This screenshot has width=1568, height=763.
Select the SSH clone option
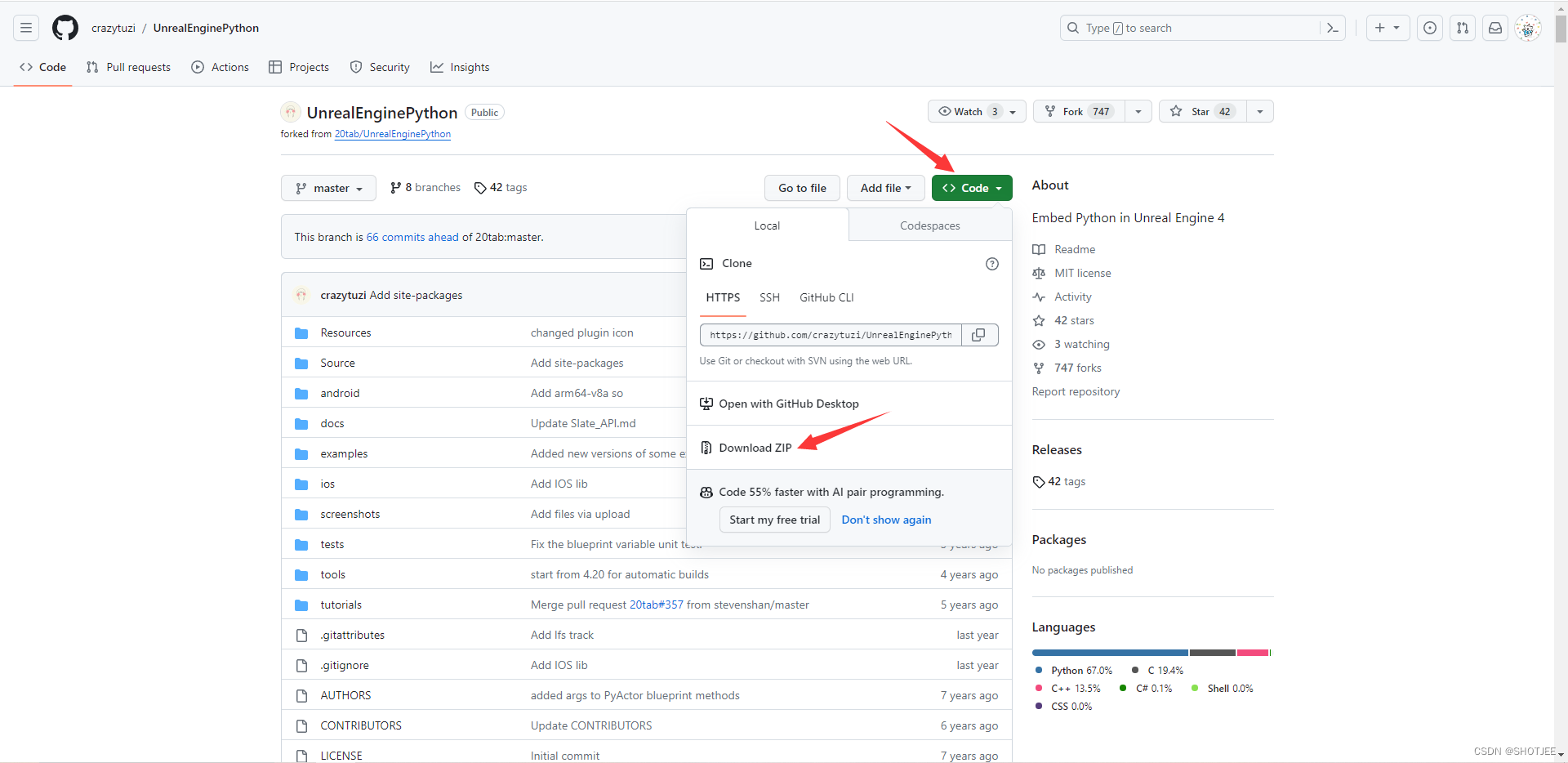(x=769, y=297)
